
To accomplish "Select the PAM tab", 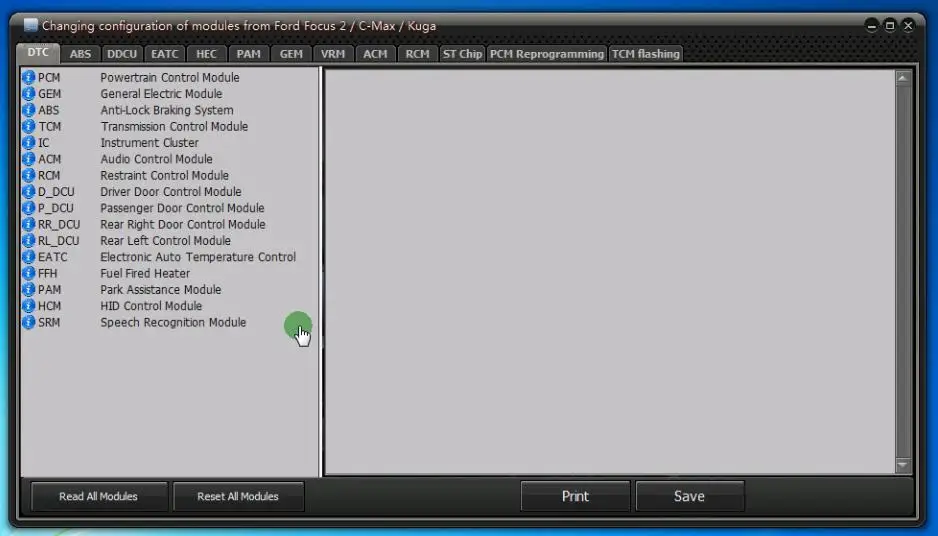I will click(x=248, y=54).
